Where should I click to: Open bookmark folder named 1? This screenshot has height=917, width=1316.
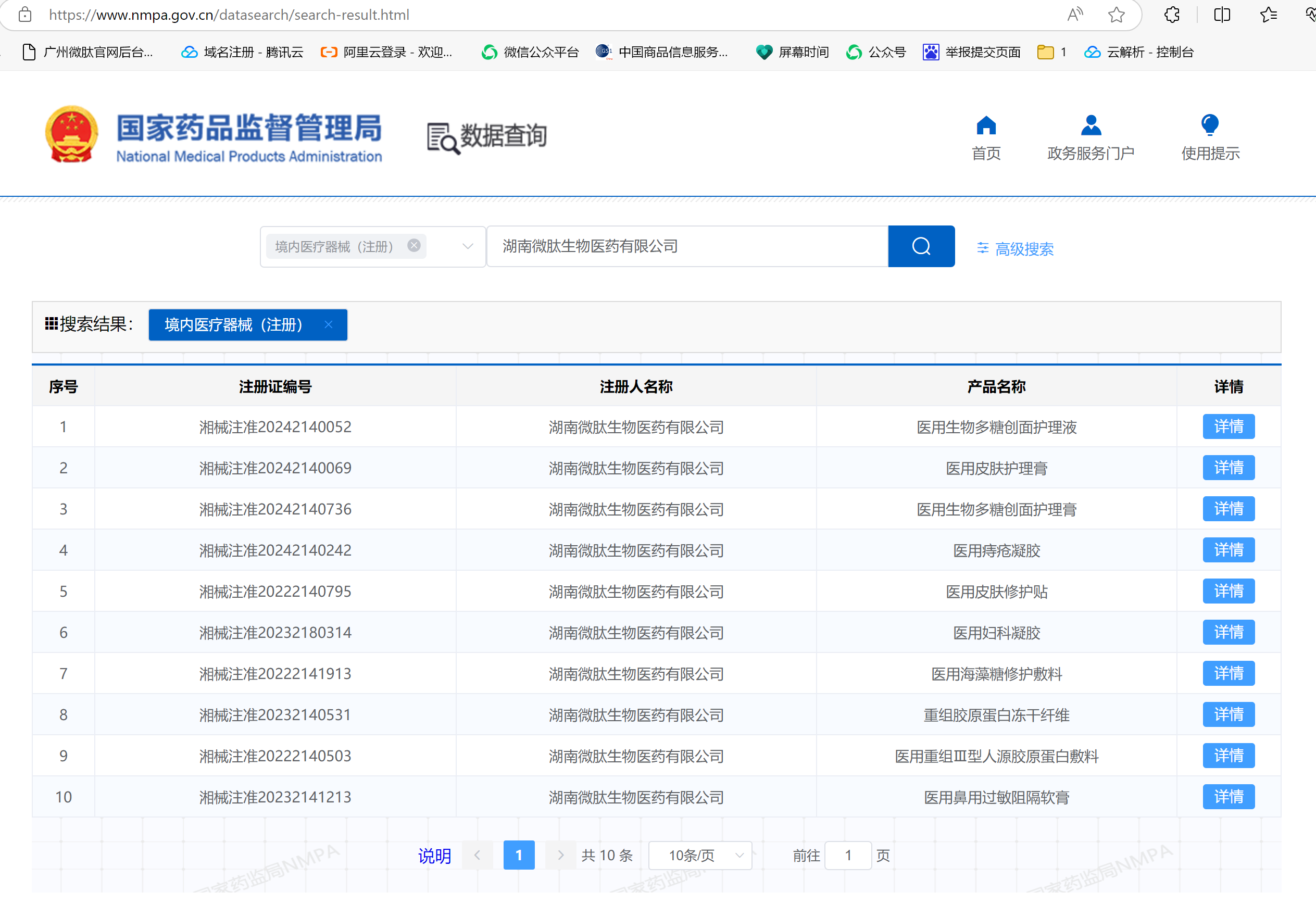[x=1052, y=52]
